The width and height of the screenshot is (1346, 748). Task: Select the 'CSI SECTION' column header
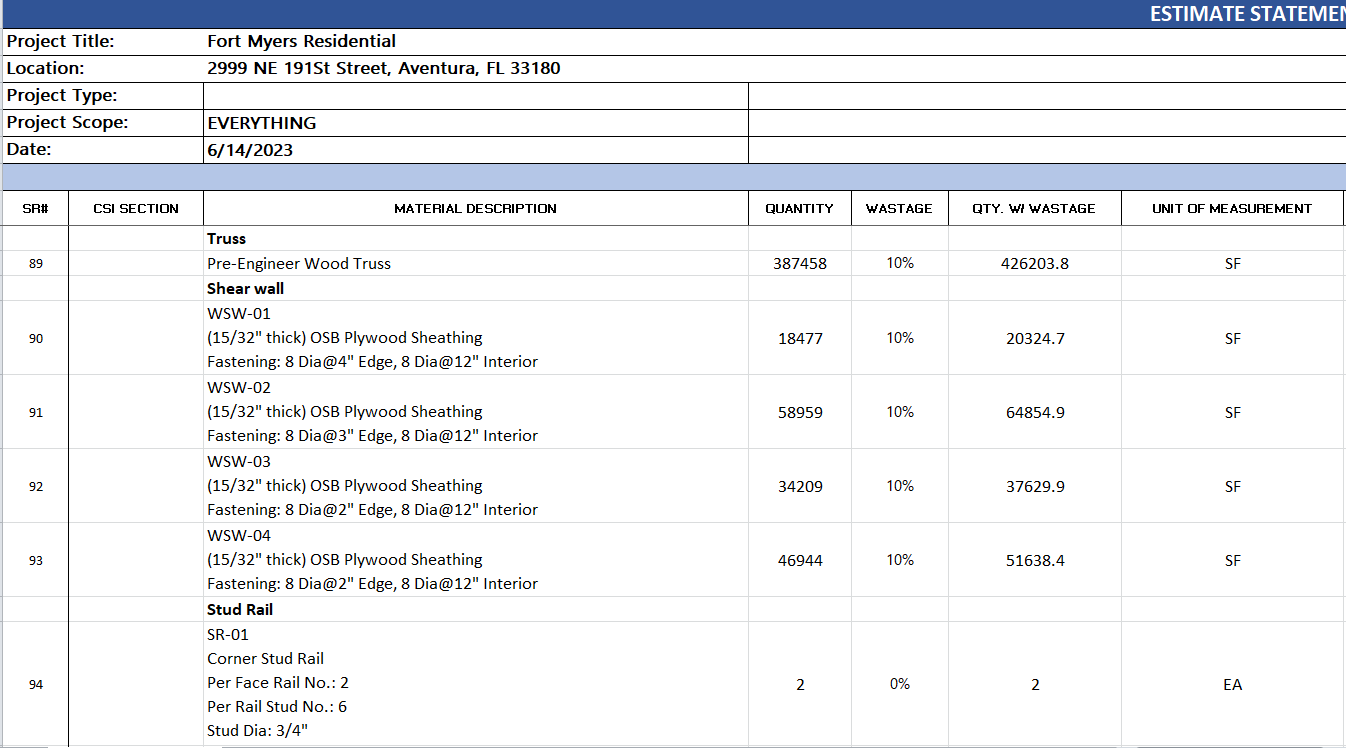(x=136, y=208)
